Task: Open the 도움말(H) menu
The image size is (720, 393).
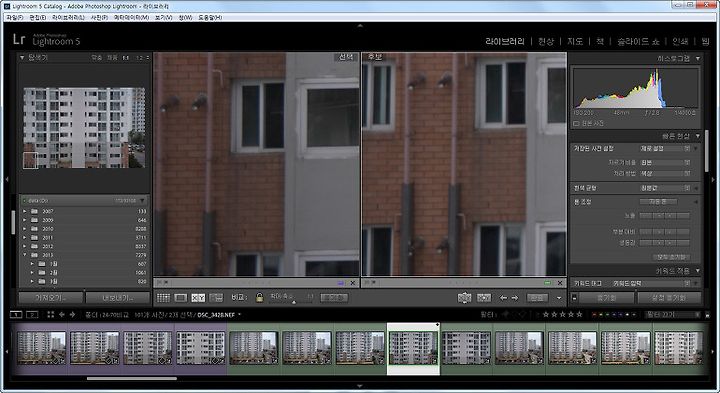Action: point(210,17)
